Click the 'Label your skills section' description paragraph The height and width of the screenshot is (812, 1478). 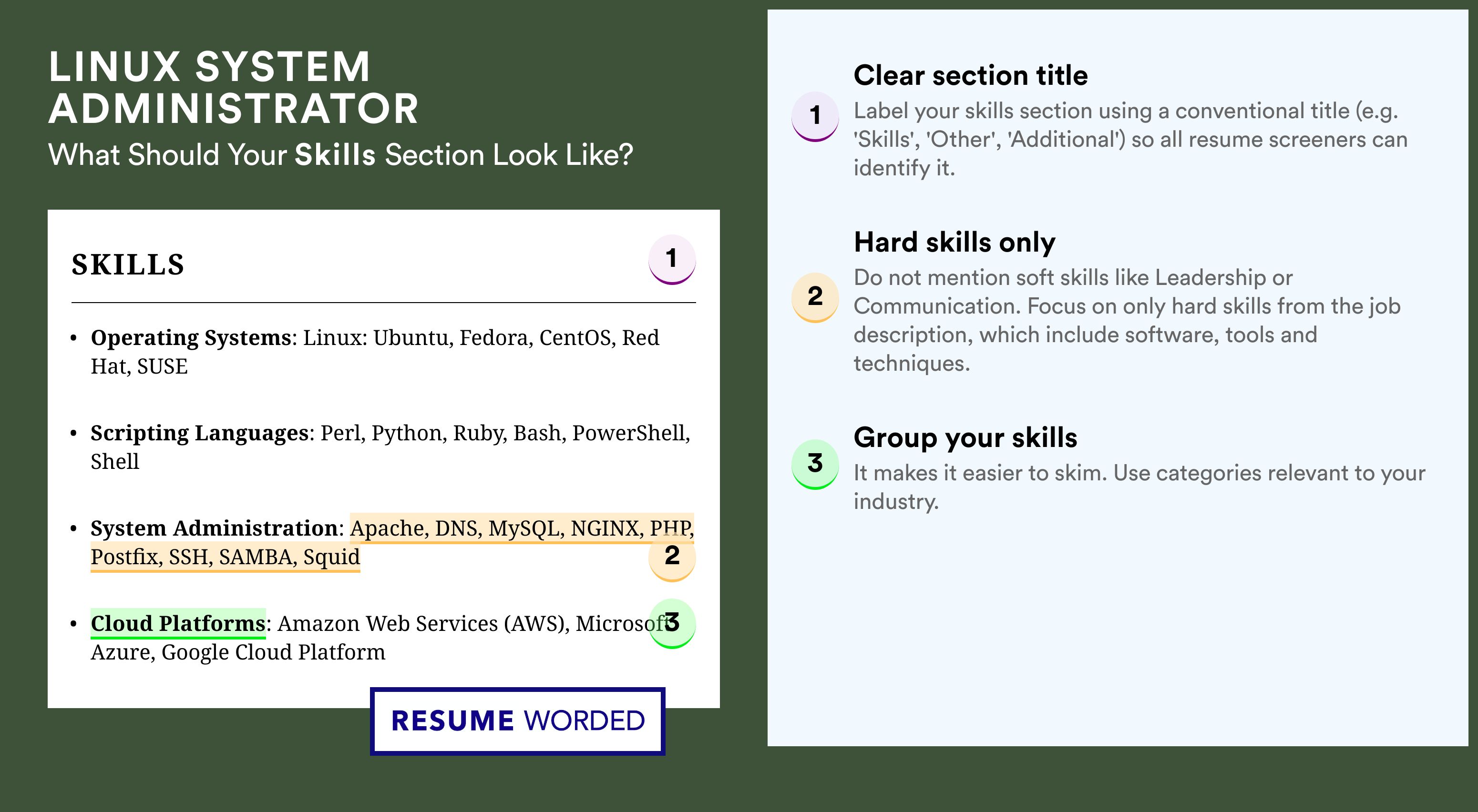1130,139
